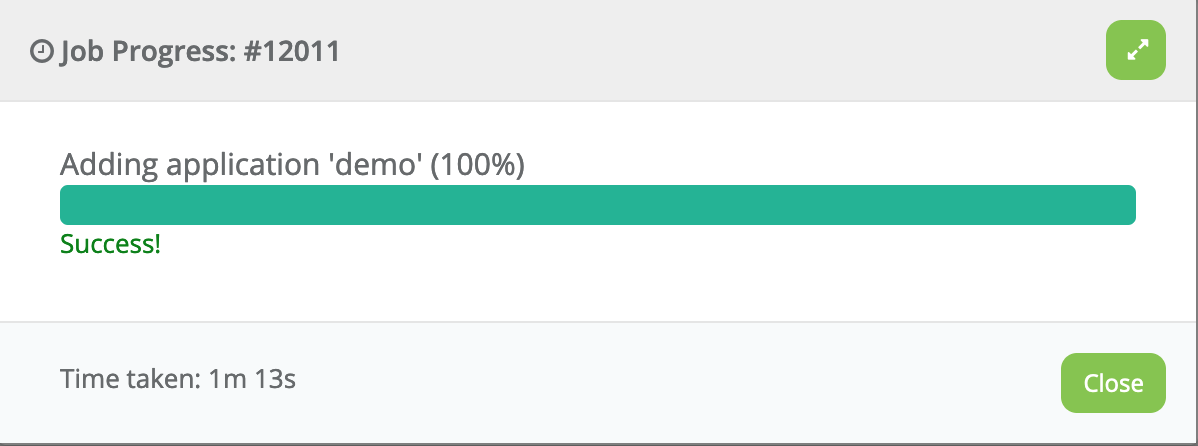
Task: Maximize the dialog using the green corner button
Action: coord(1135,50)
